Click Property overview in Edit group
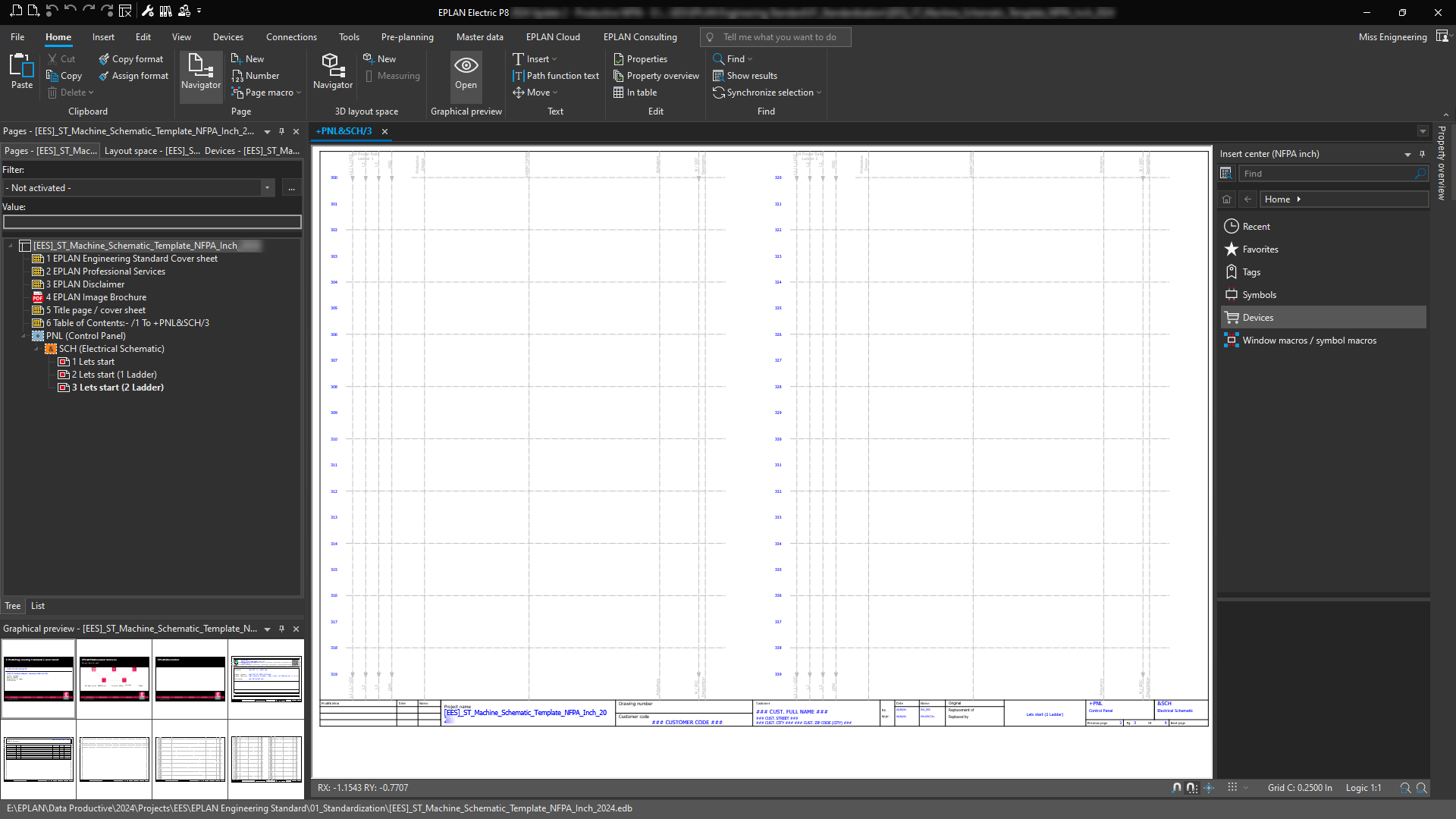The height and width of the screenshot is (819, 1456). pyautogui.click(x=662, y=76)
